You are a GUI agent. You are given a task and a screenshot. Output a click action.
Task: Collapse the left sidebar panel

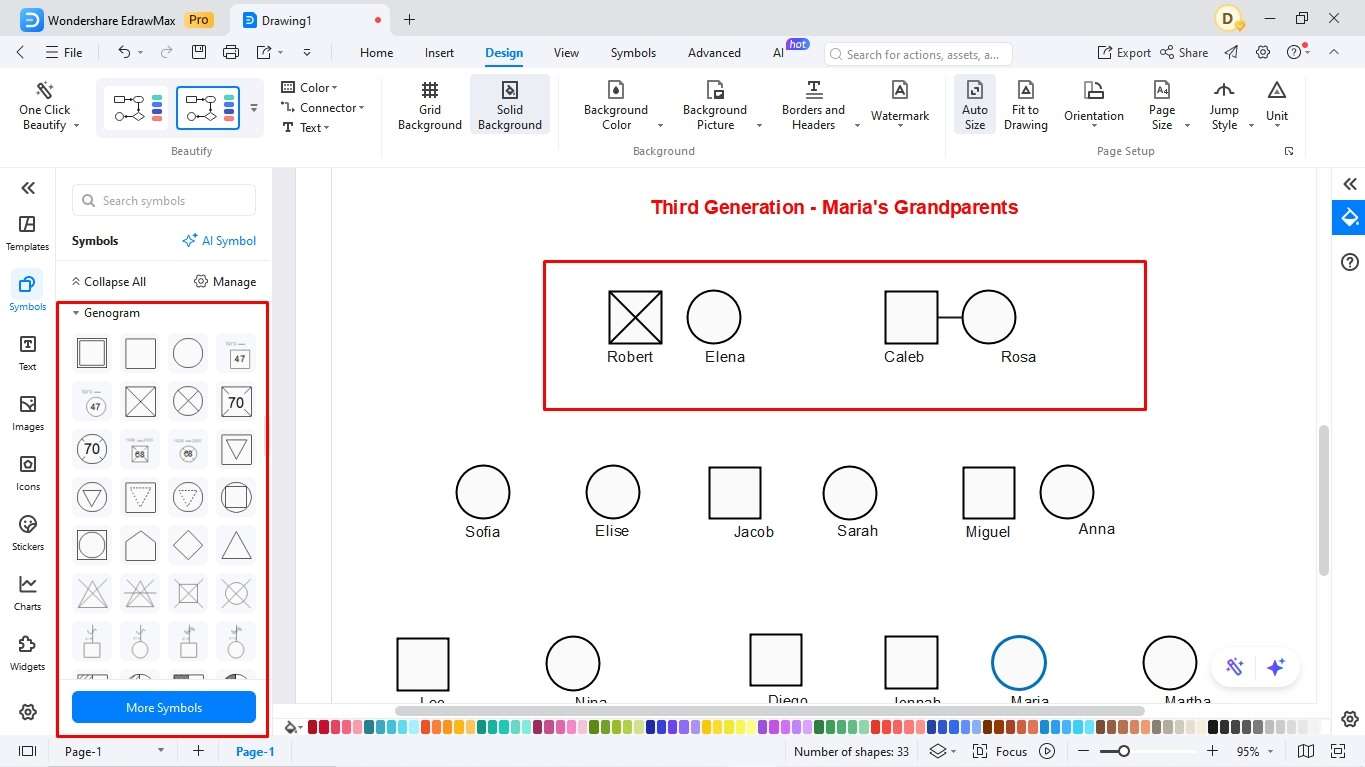[28, 188]
